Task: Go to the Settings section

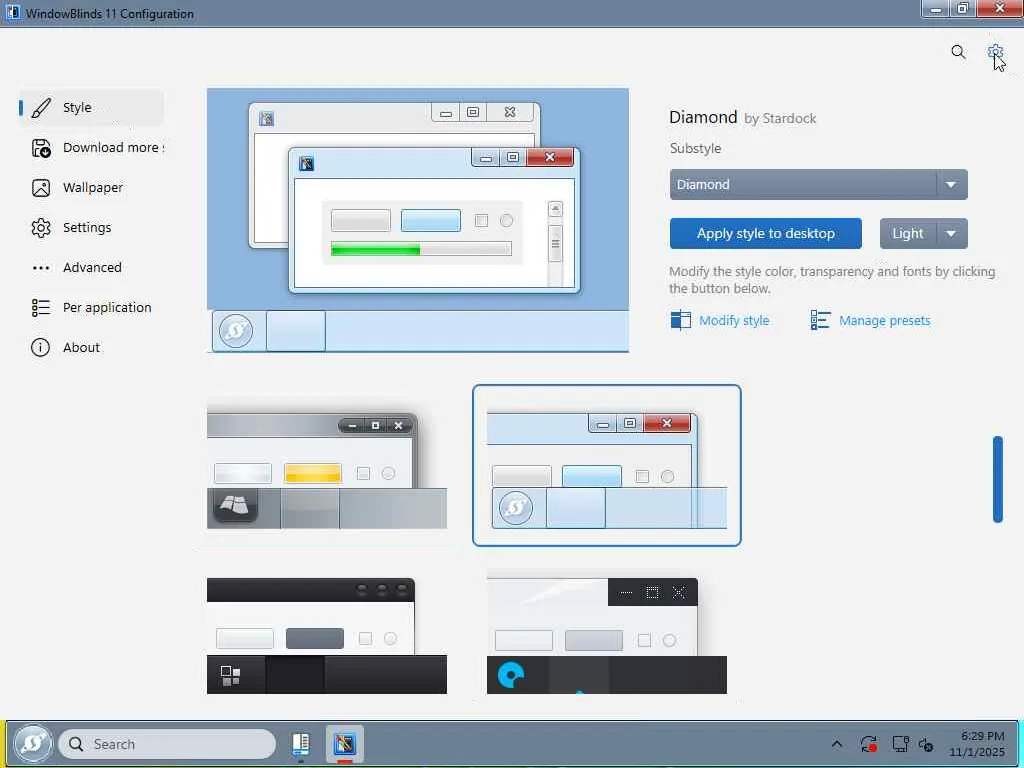Action: tap(91, 228)
